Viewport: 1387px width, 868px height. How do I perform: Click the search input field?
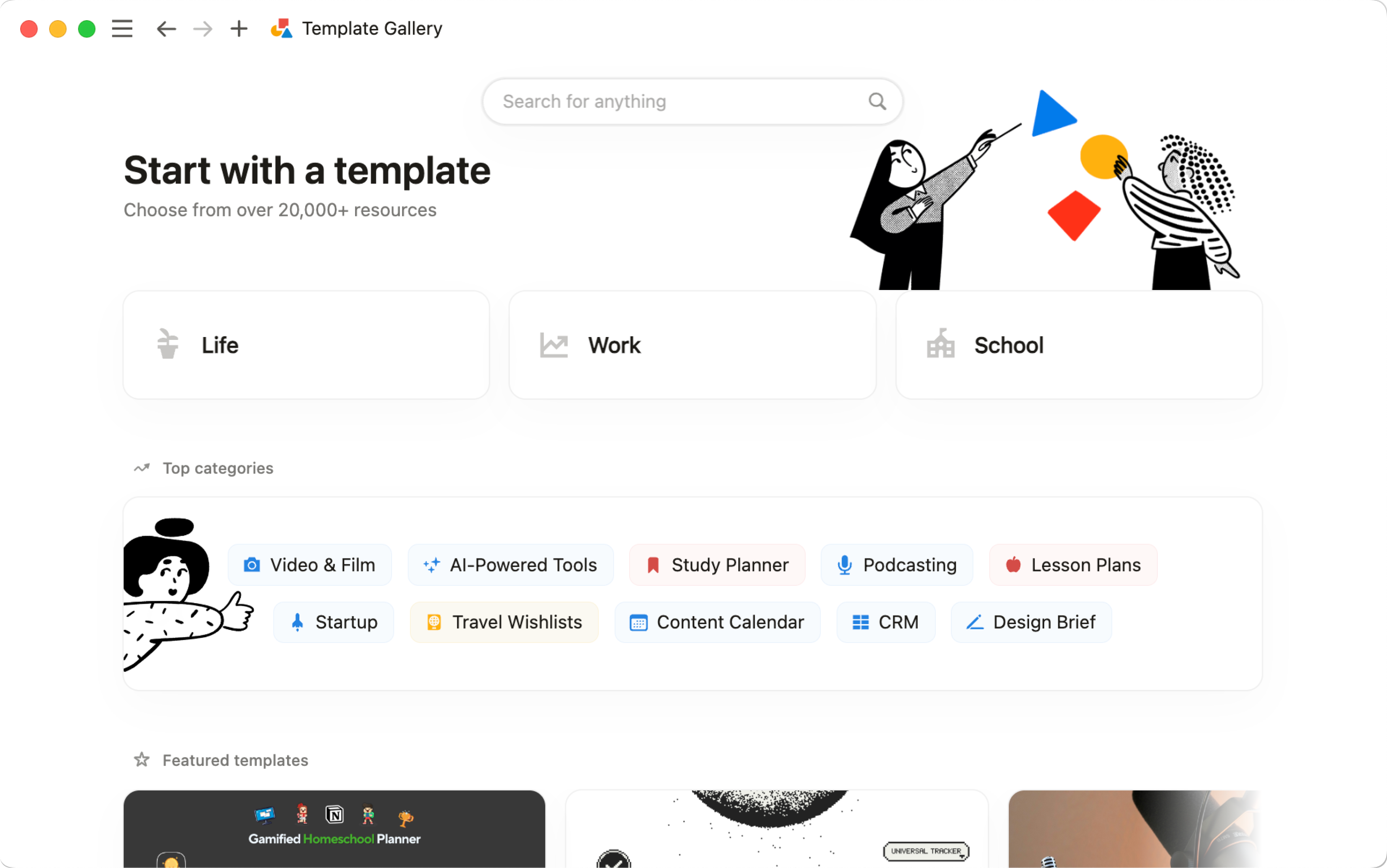click(x=693, y=101)
